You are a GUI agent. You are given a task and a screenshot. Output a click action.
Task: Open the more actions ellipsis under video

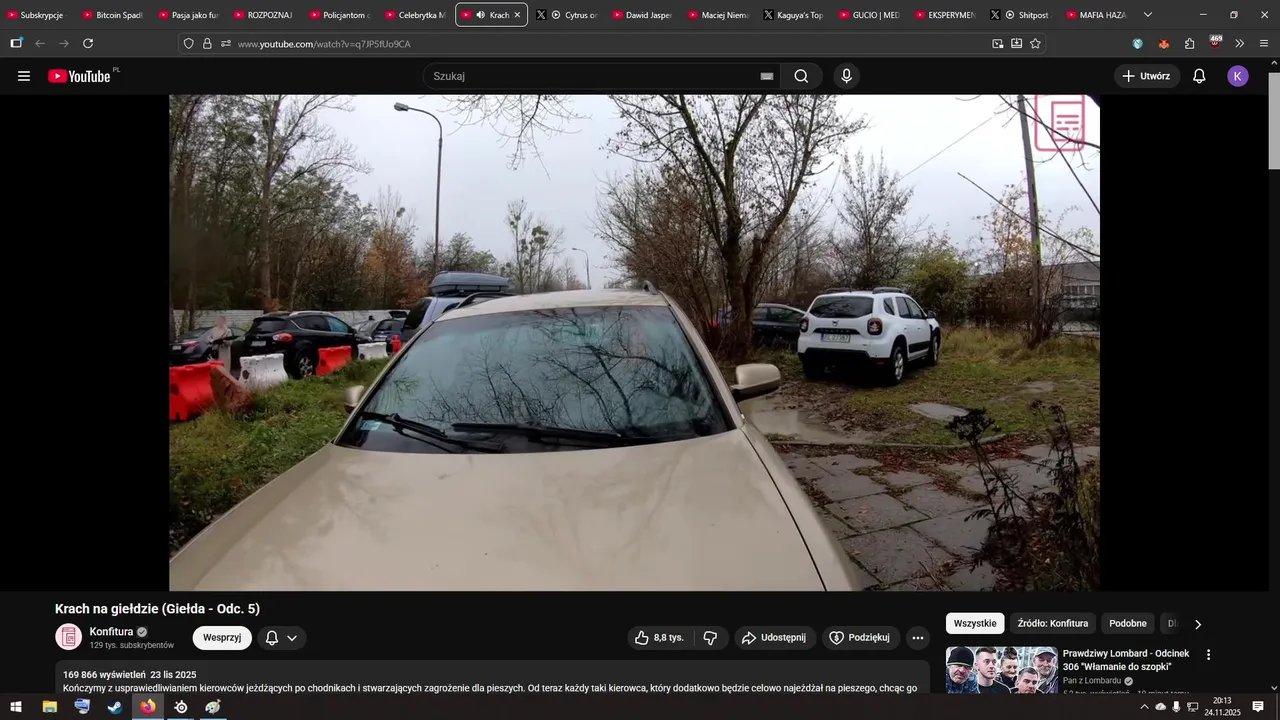(x=918, y=638)
